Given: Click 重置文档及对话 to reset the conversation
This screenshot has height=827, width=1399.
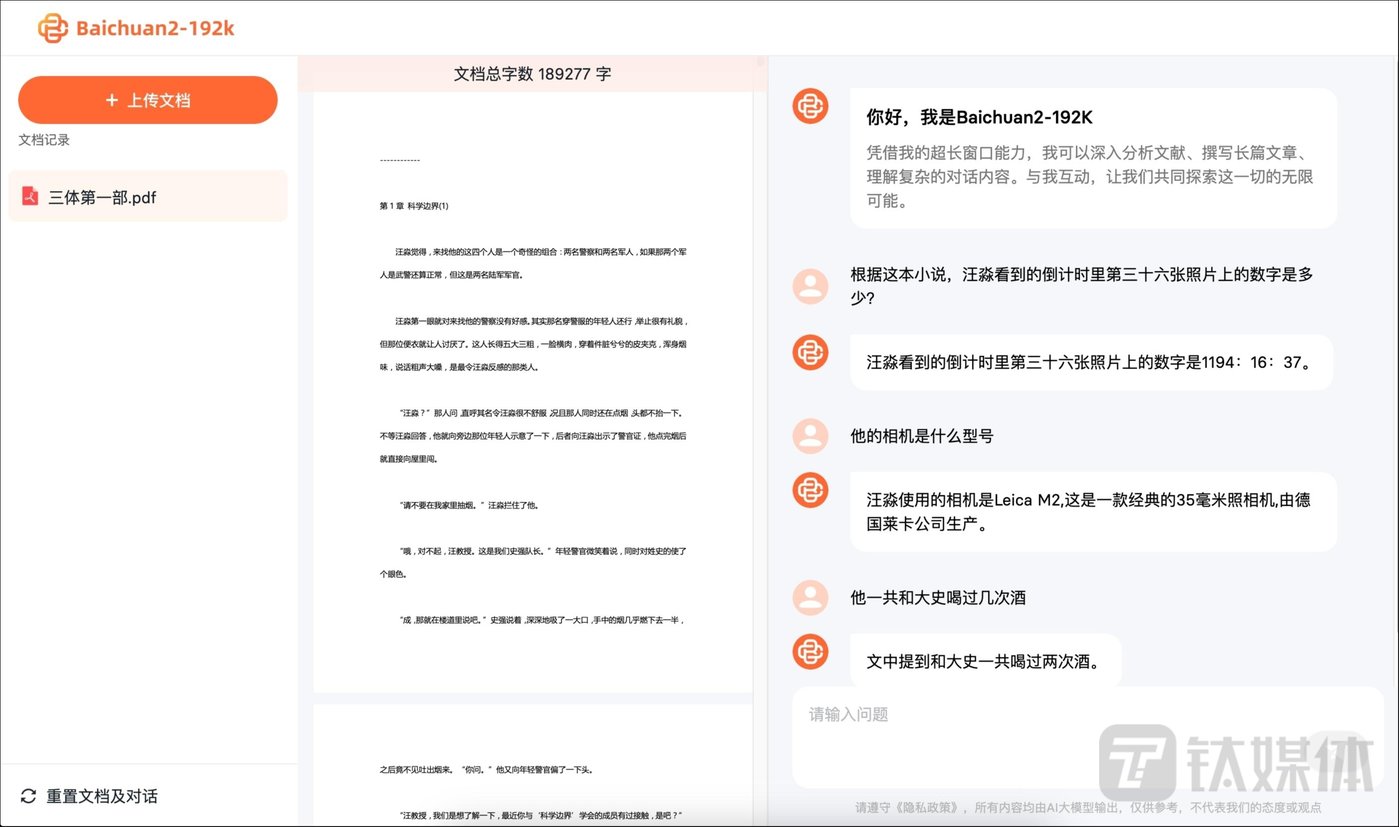Looking at the screenshot, I should click(101, 796).
